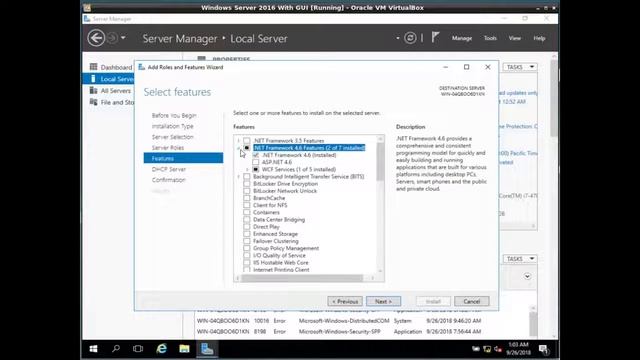Select the Dashboard icon in the sidebar

click(93, 67)
